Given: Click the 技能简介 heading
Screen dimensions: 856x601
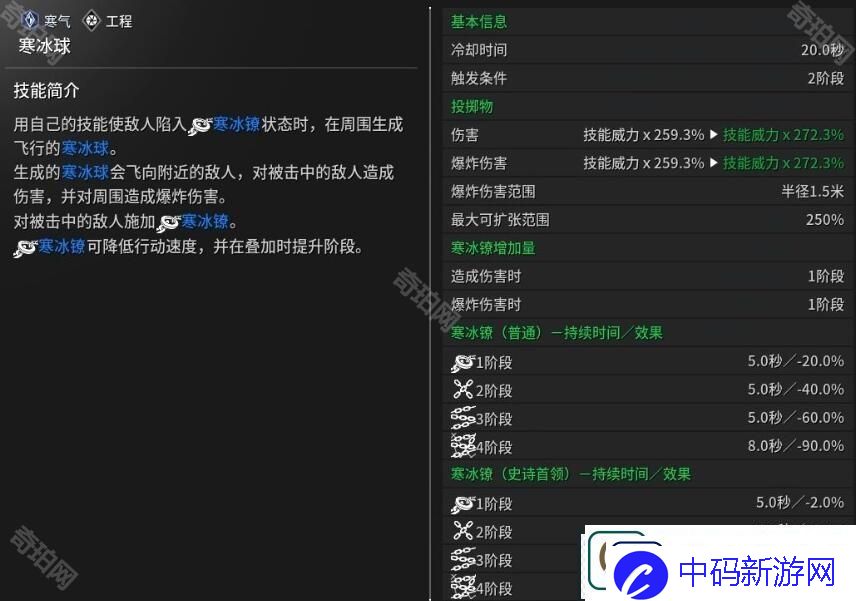Looking at the screenshot, I should pos(46,91).
